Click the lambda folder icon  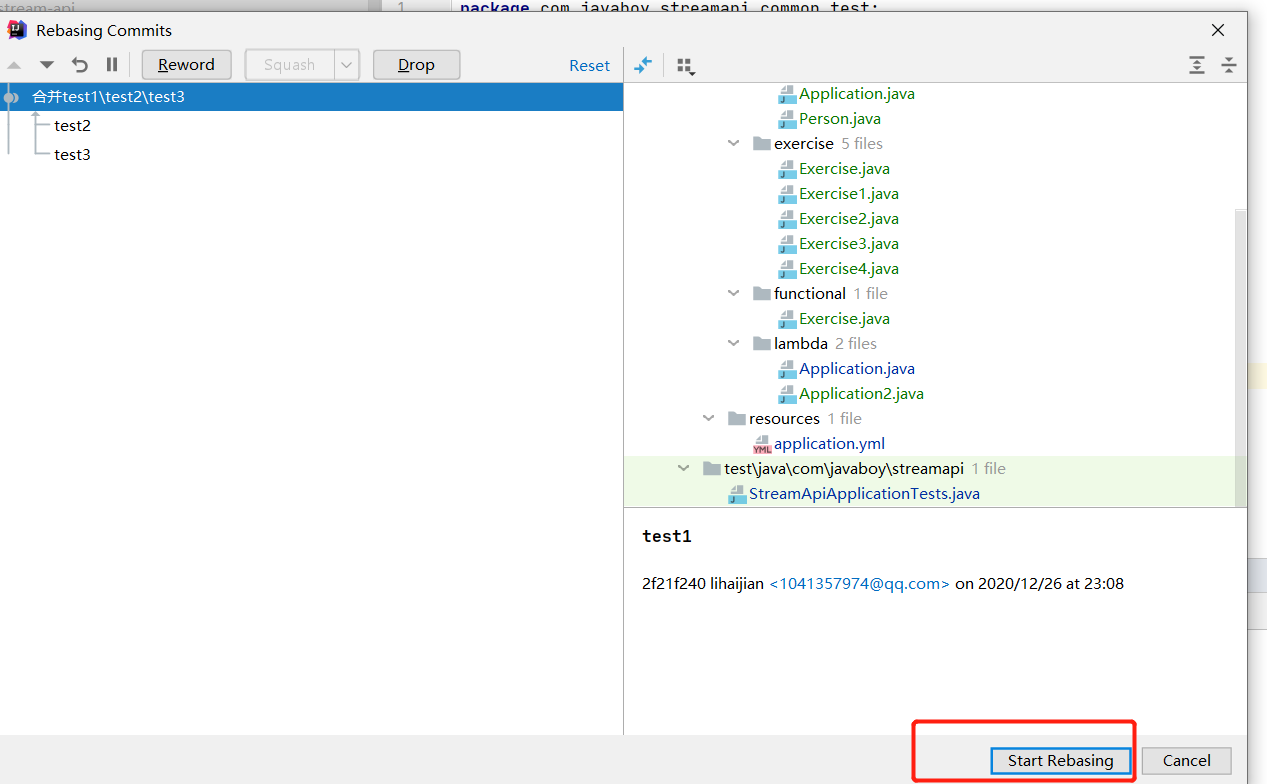coord(762,343)
